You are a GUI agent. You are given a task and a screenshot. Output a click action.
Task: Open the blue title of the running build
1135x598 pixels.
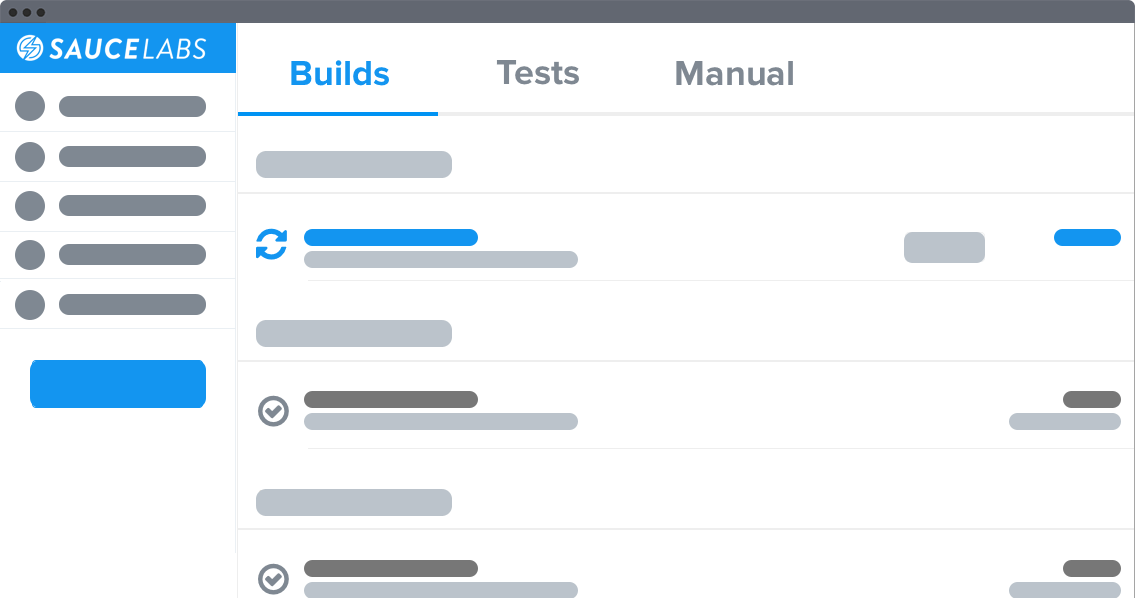(x=390, y=237)
